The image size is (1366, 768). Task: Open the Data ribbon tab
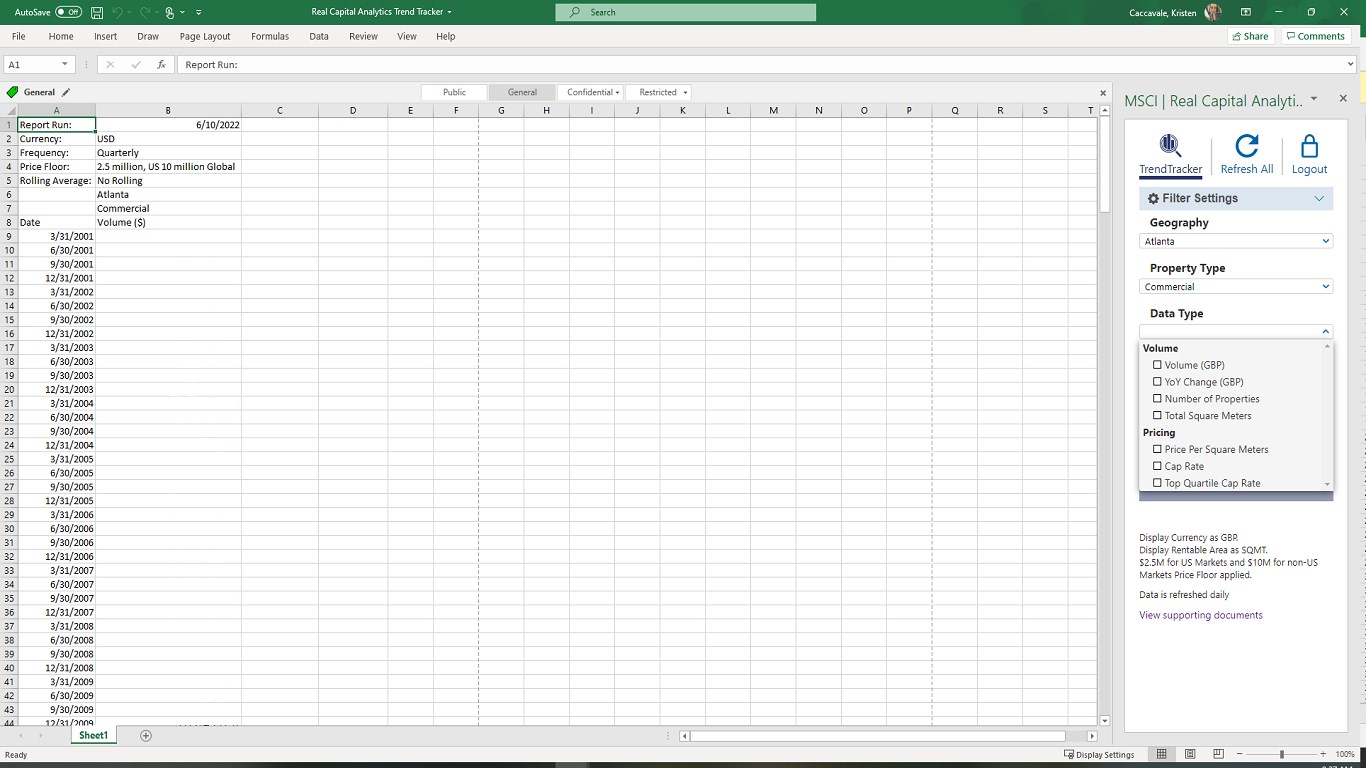(x=319, y=36)
